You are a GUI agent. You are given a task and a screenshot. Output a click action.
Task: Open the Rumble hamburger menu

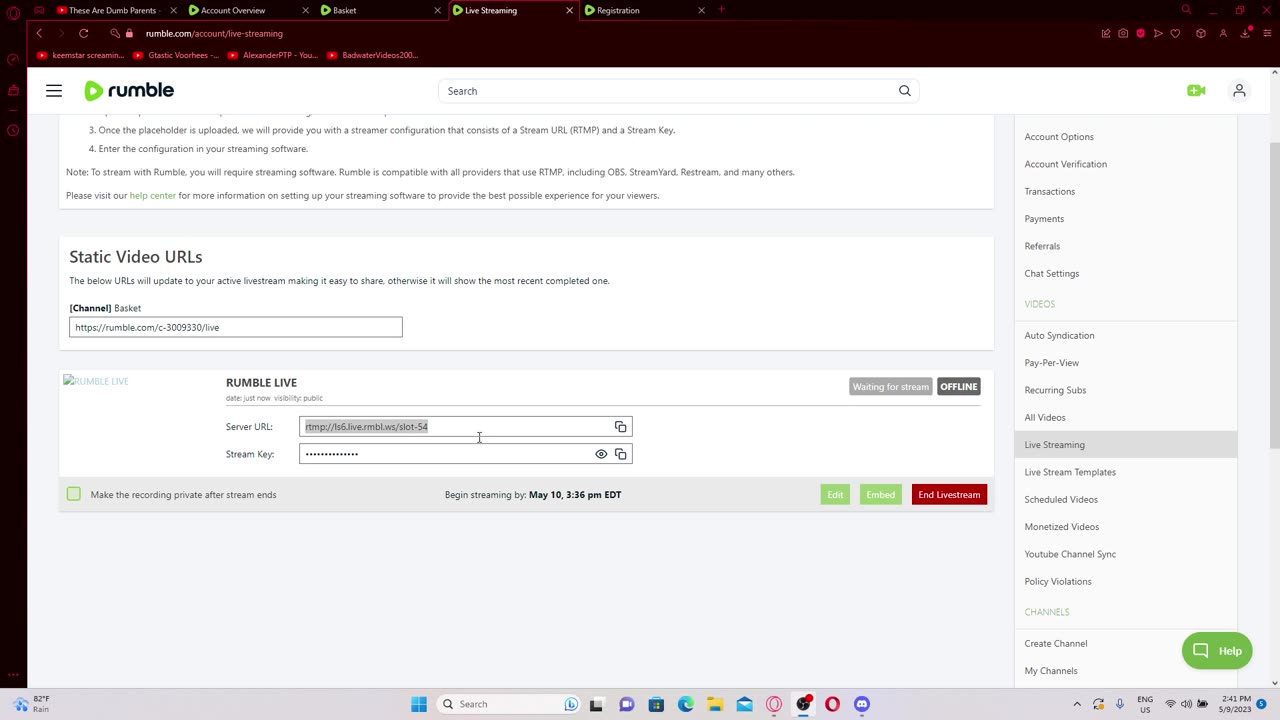[54, 91]
